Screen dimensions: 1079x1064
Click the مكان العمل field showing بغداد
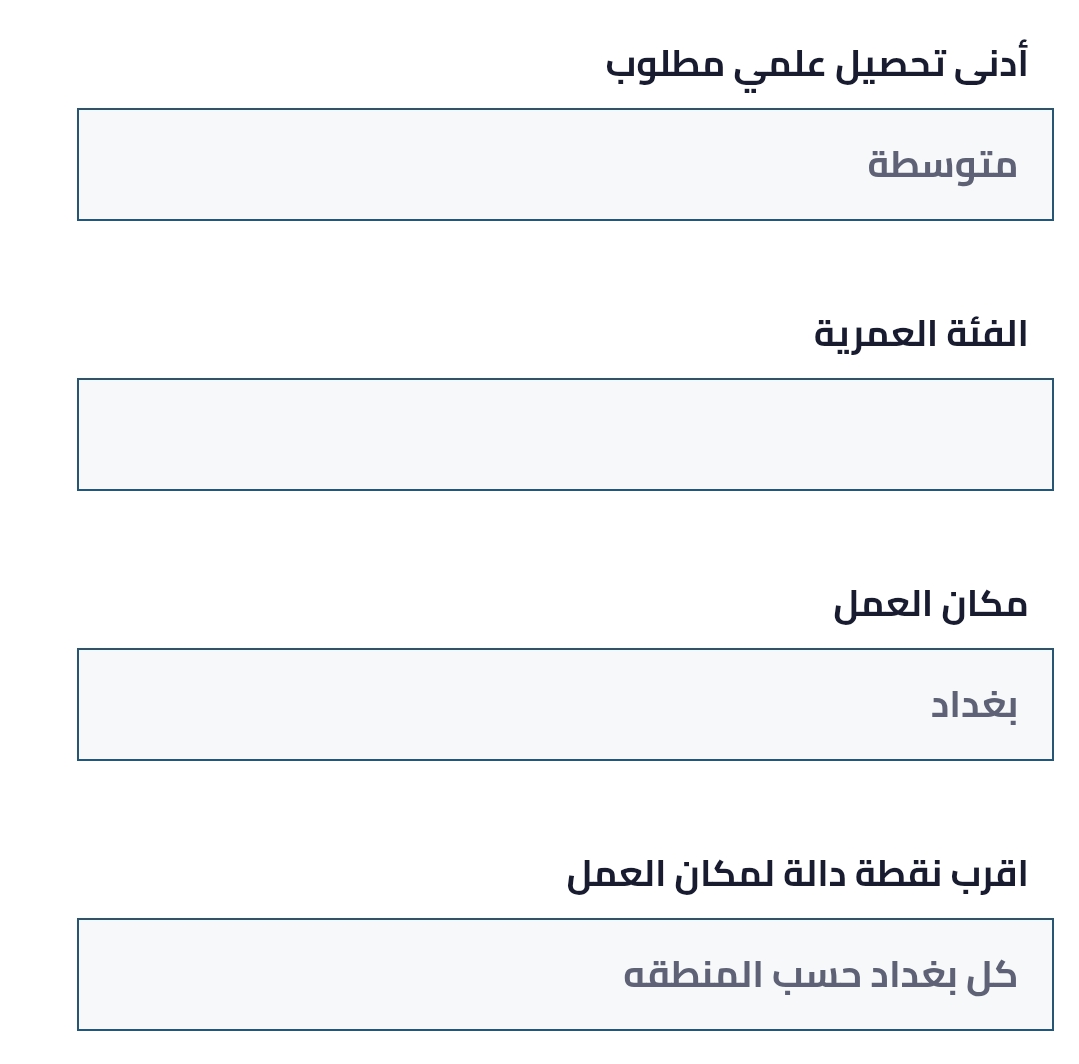pos(565,705)
